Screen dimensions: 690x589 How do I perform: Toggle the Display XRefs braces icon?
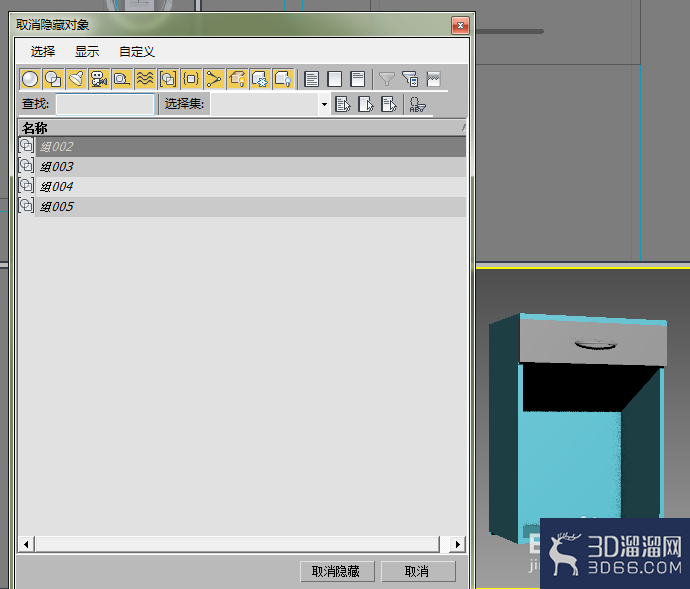191,79
